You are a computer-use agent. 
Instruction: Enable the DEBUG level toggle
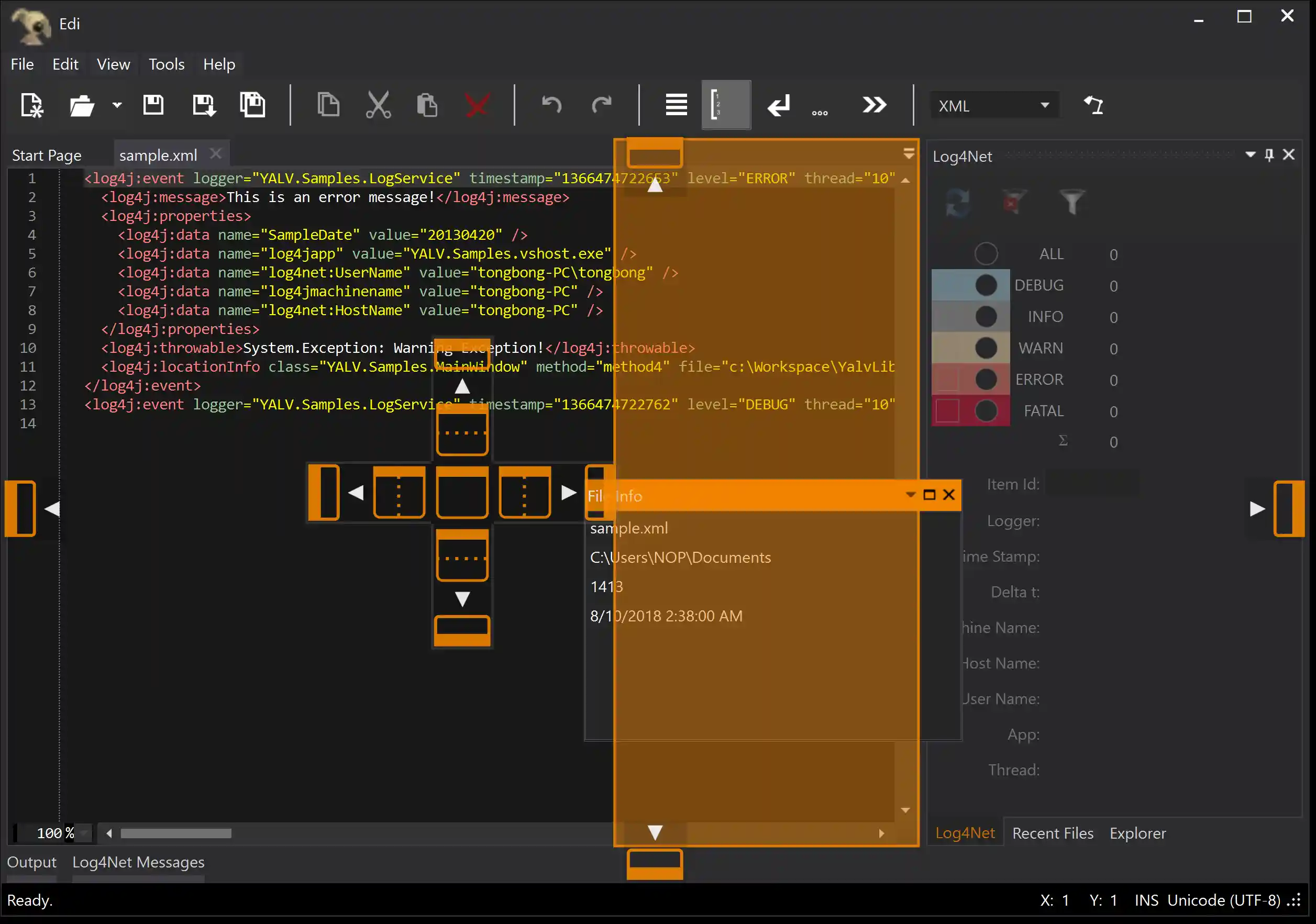986,285
